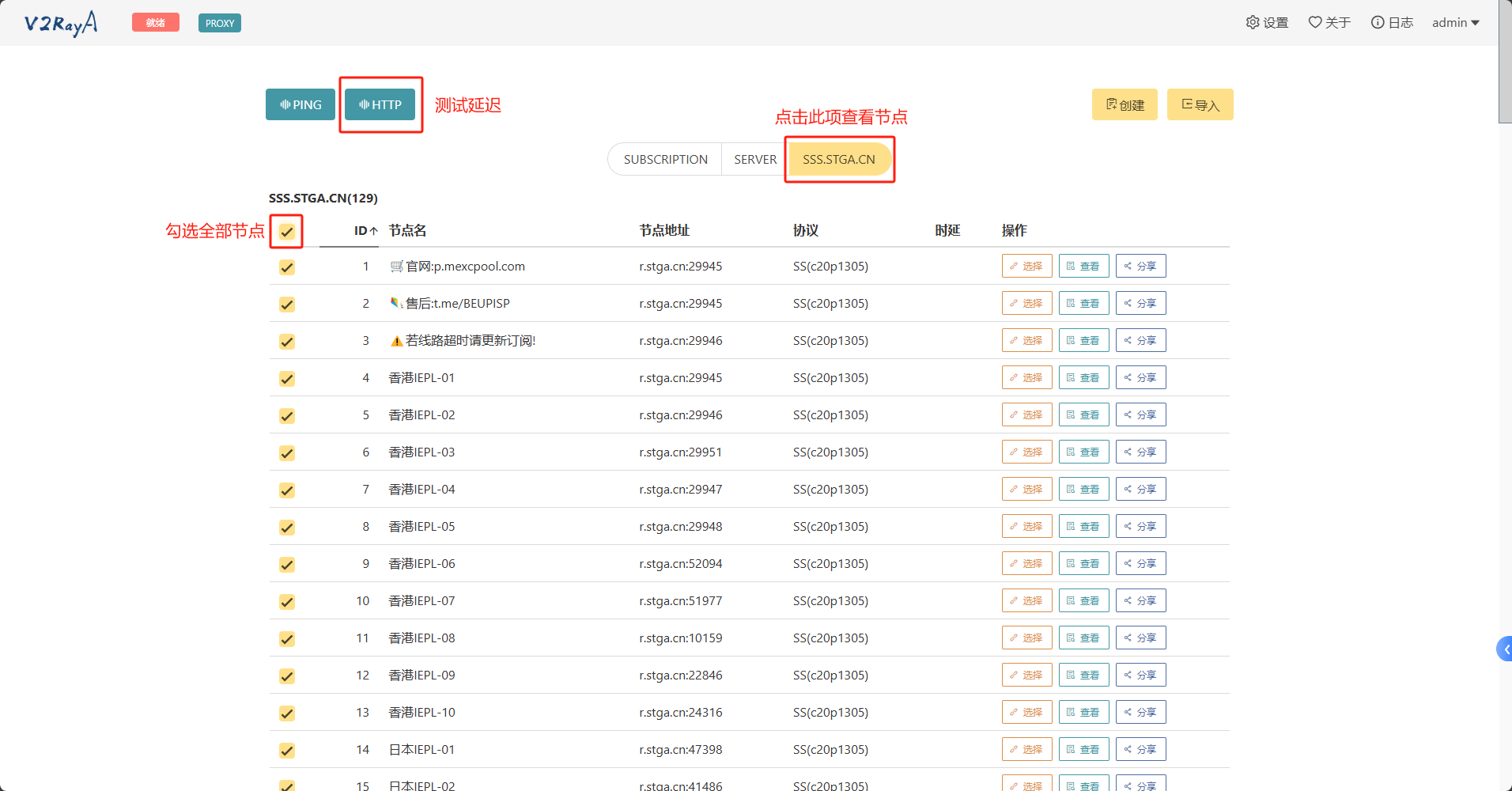
Task: Switch to SUBSCRIPTION tab
Action: [665, 159]
